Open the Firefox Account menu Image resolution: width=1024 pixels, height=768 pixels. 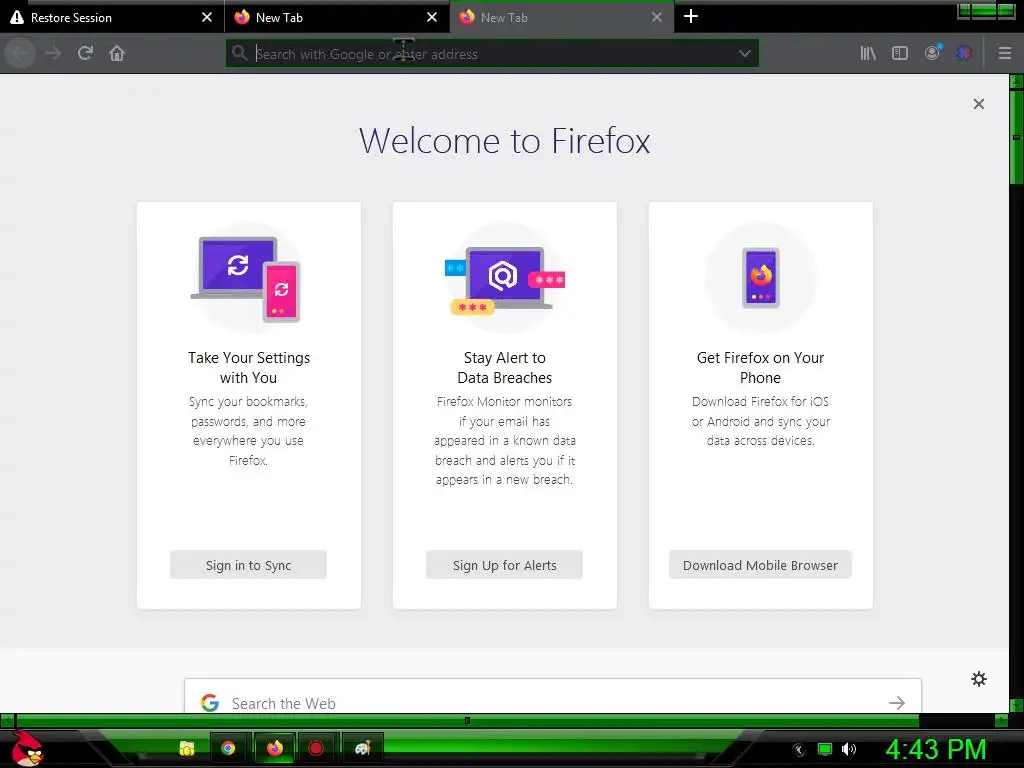click(933, 53)
